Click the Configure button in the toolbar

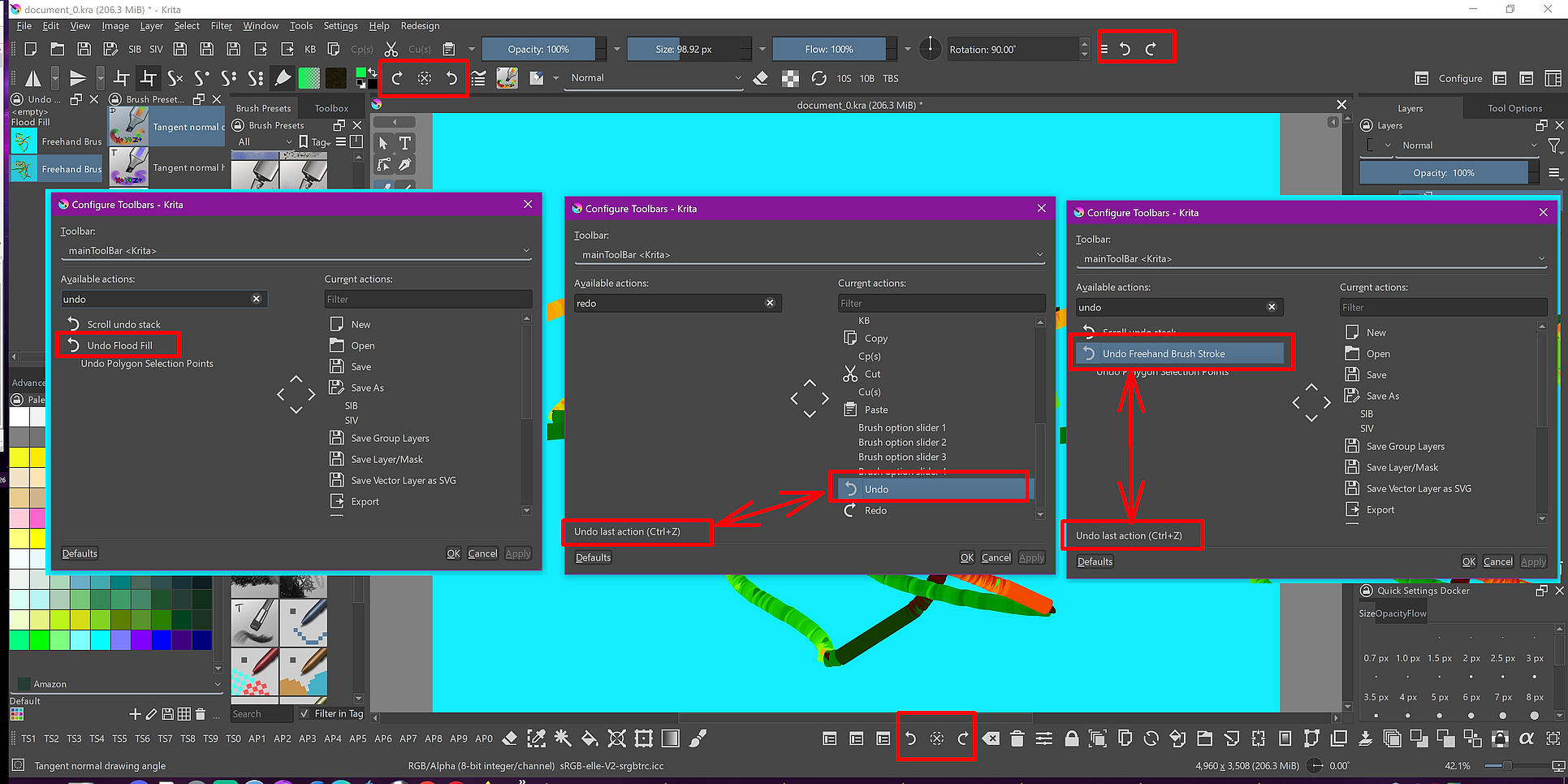(1459, 79)
